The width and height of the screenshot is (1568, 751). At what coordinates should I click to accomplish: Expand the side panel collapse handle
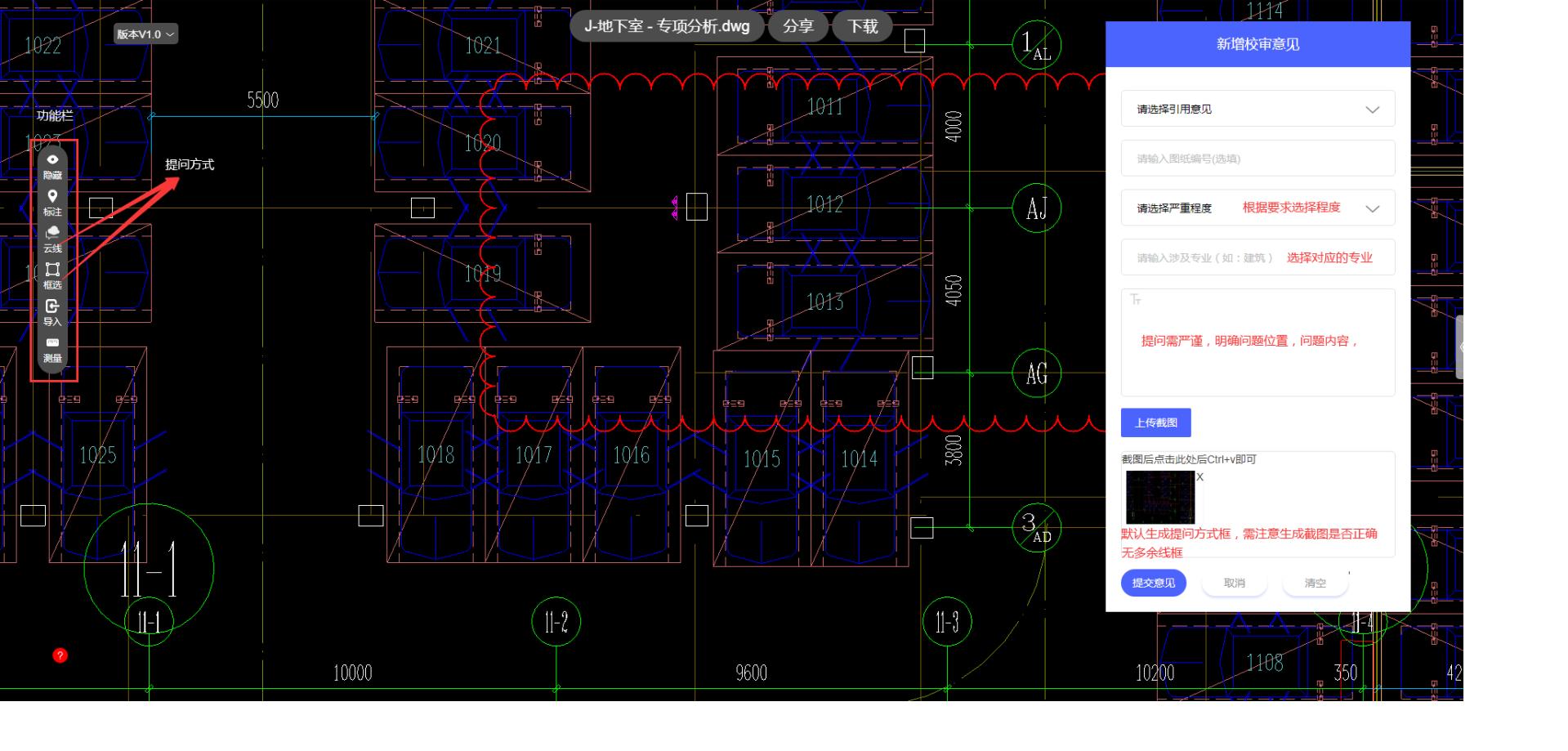point(1459,347)
